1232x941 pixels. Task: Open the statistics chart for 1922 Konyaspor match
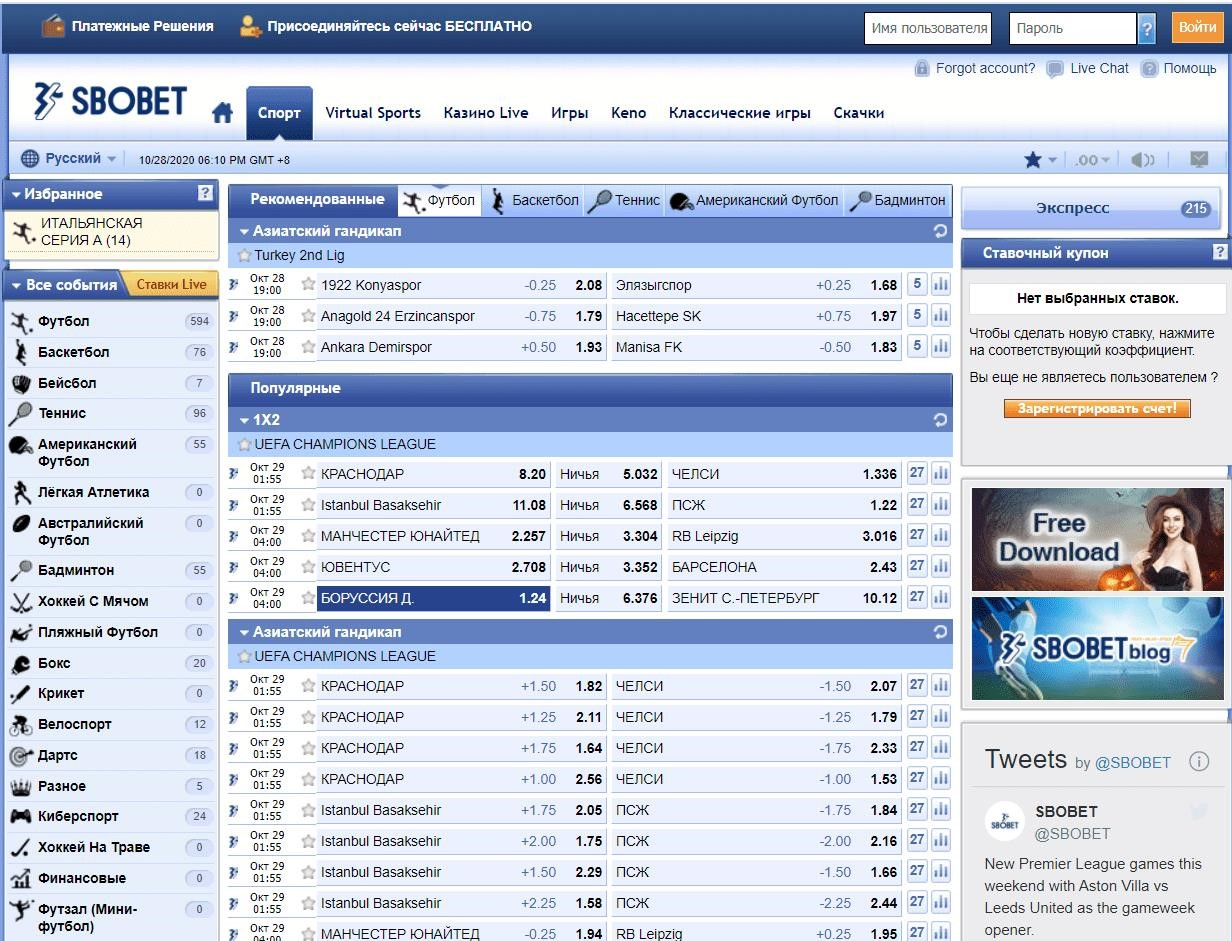click(x=941, y=285)
